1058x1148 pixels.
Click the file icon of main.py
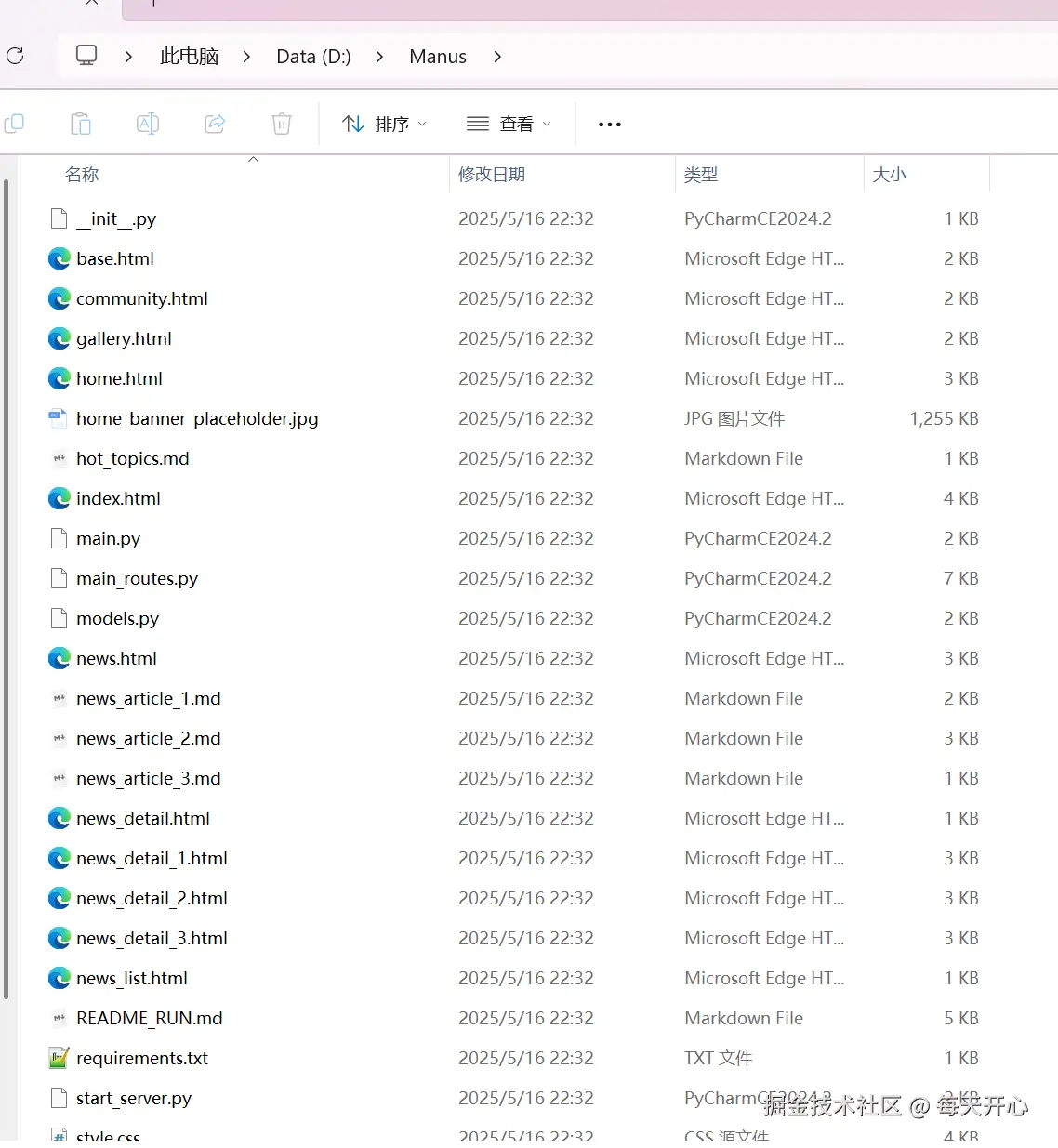coord(59,538)
